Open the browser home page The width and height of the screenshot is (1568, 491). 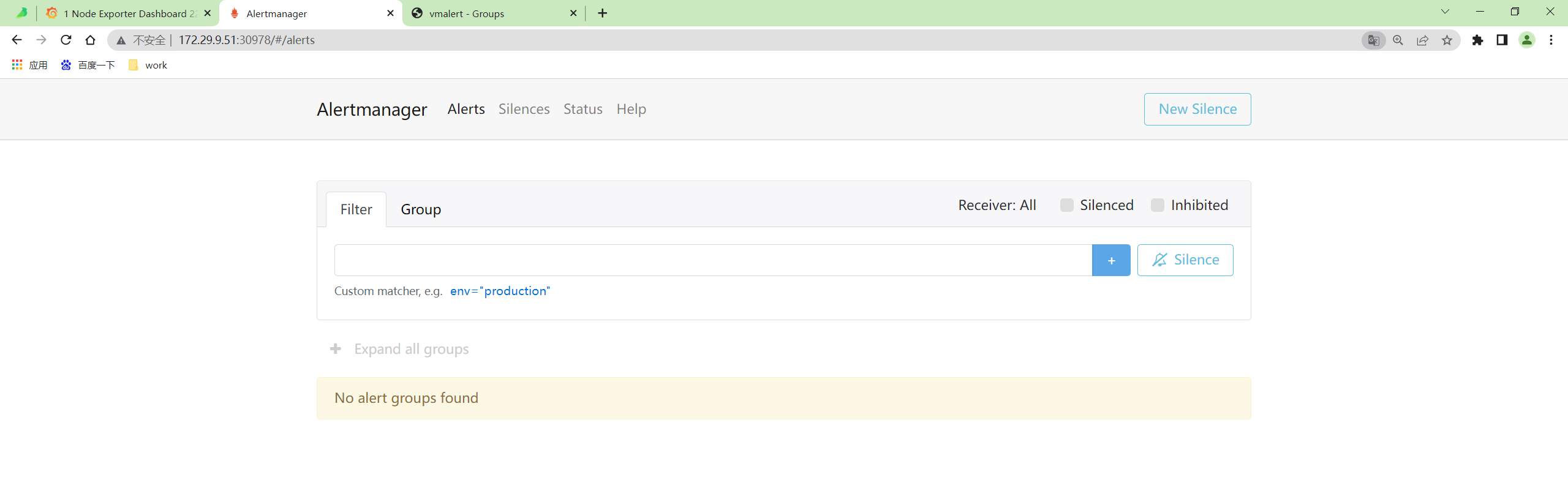91,40
